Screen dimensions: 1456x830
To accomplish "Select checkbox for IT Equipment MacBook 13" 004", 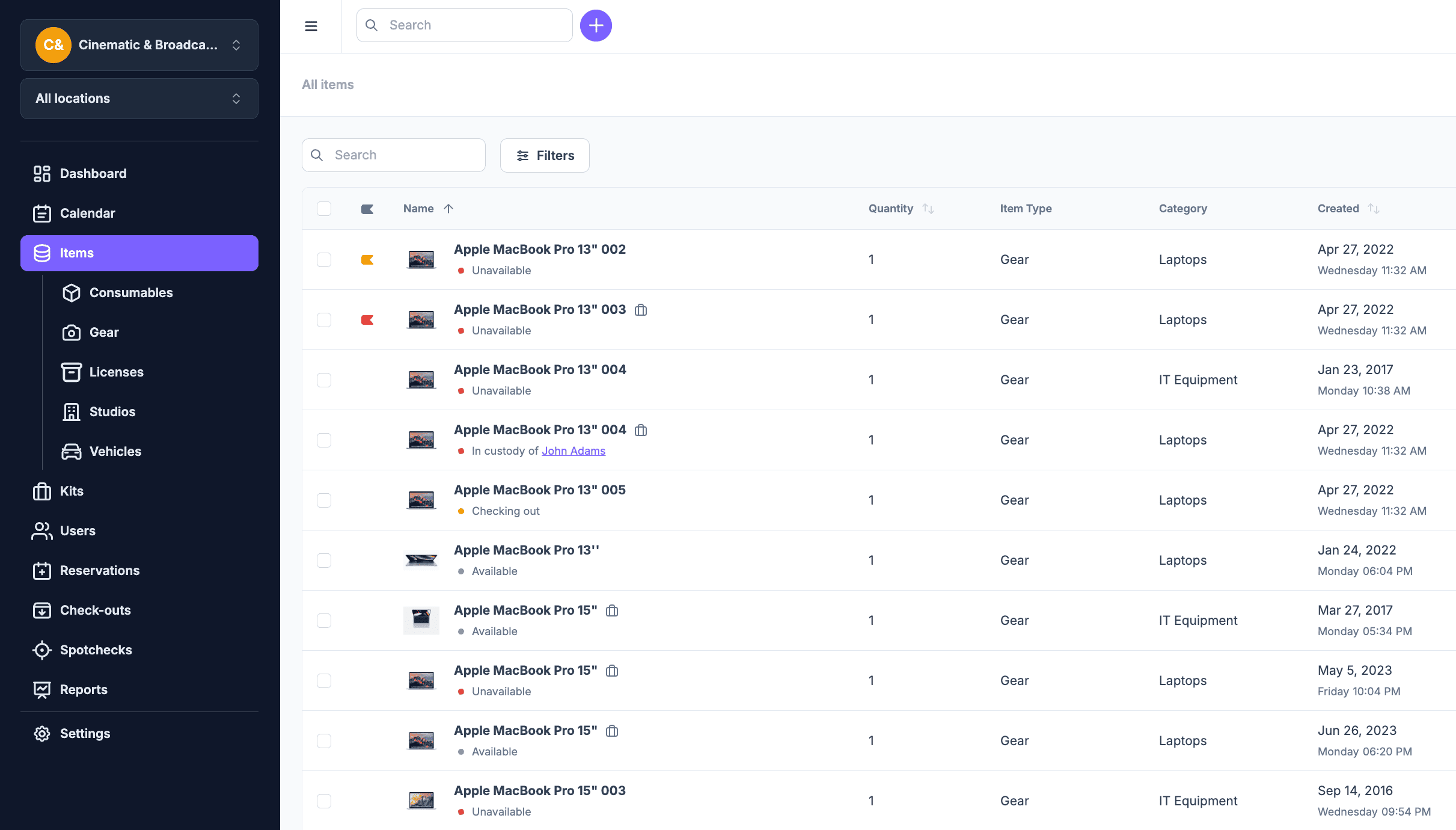I will 324,380.
